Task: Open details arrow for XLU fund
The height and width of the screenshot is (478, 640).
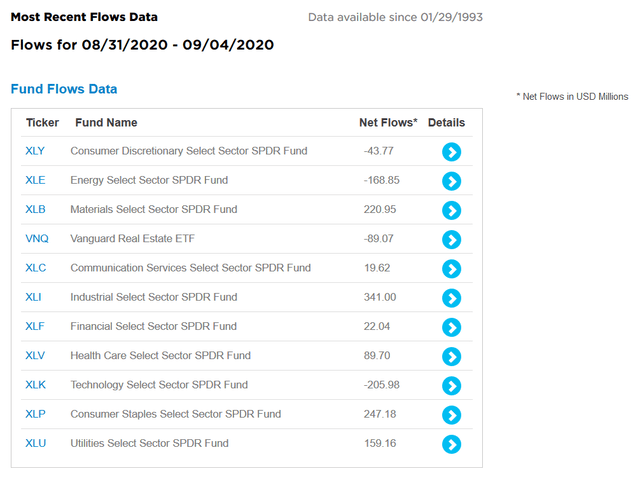Action: pyautogui.click(x=451, y=444)
